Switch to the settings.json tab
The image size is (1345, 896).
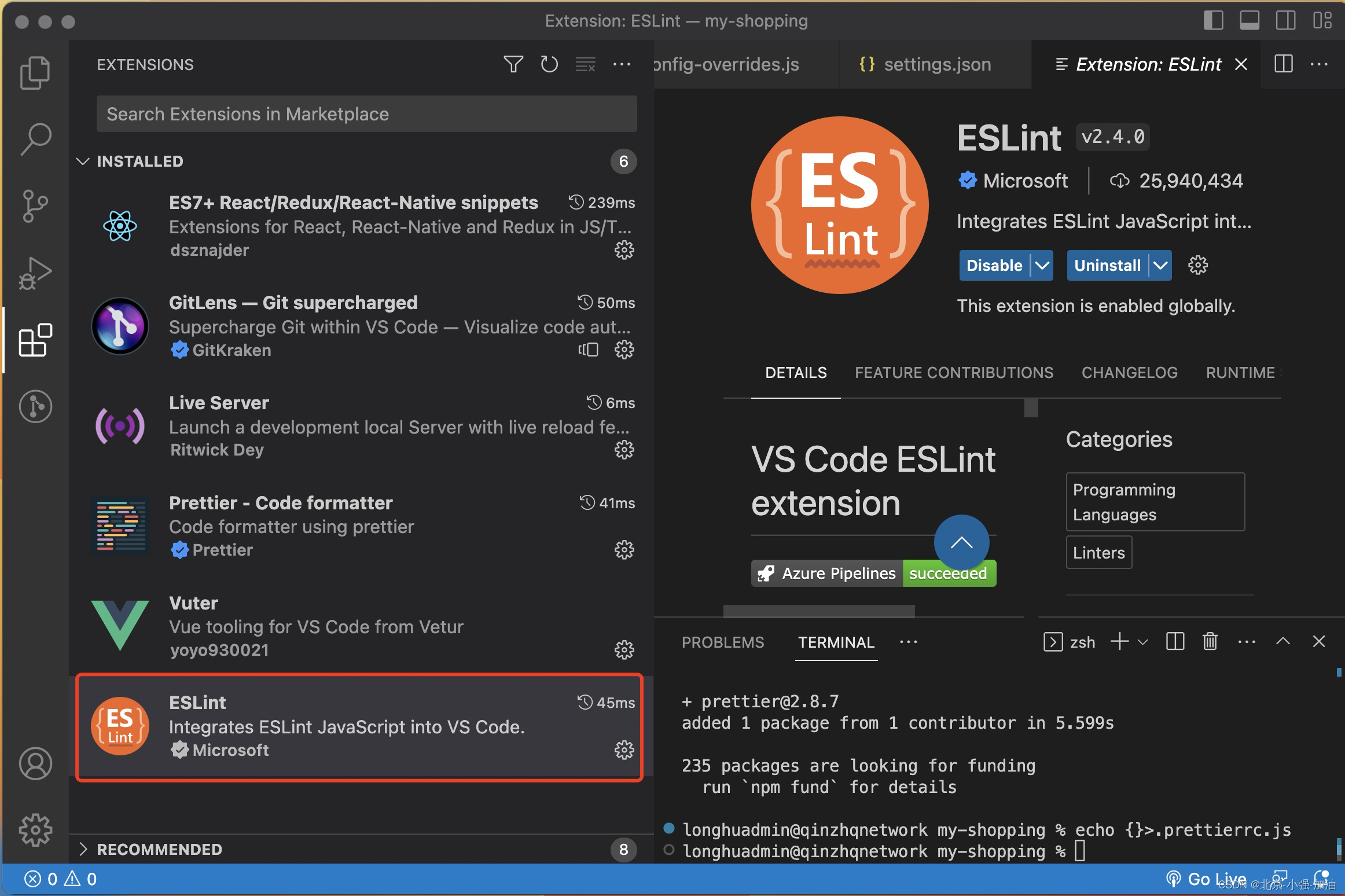point(936,64)
